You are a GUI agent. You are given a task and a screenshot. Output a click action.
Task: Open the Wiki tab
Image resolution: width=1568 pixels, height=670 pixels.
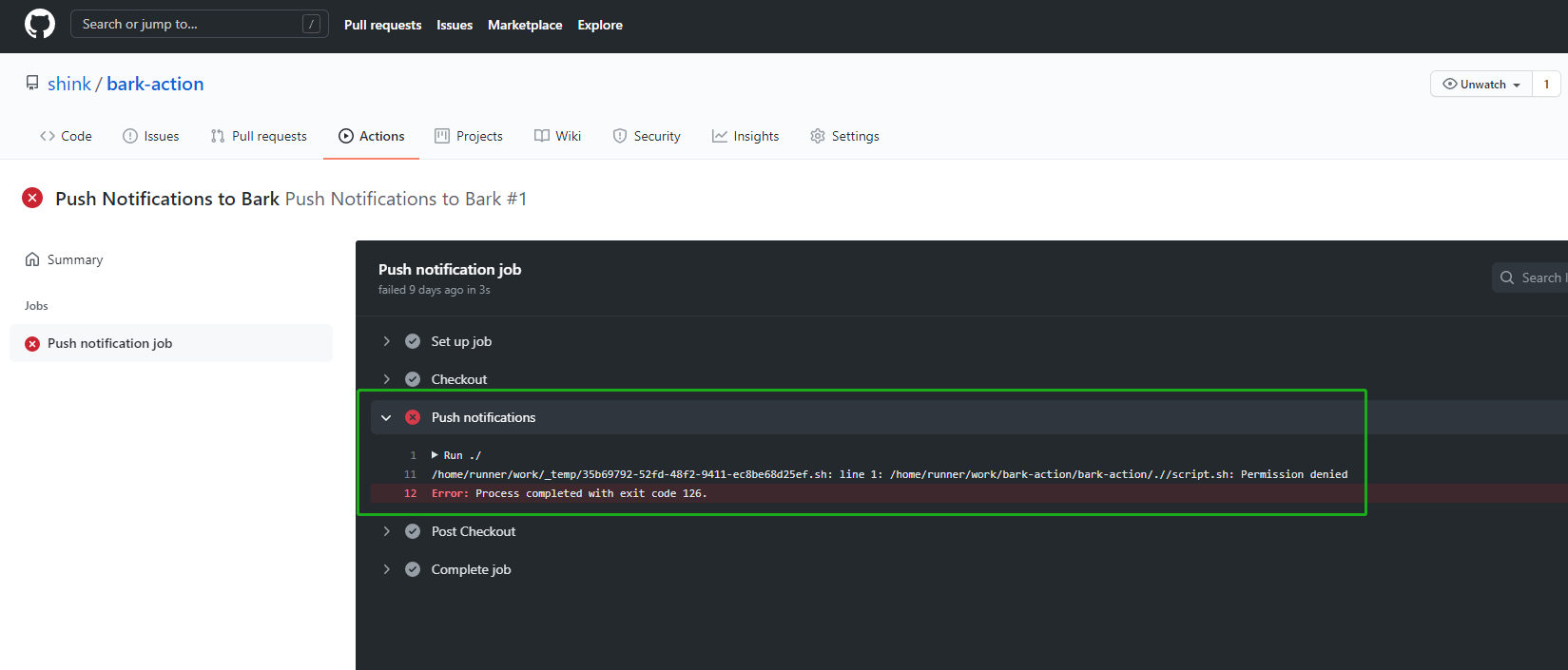pos(557,136)
